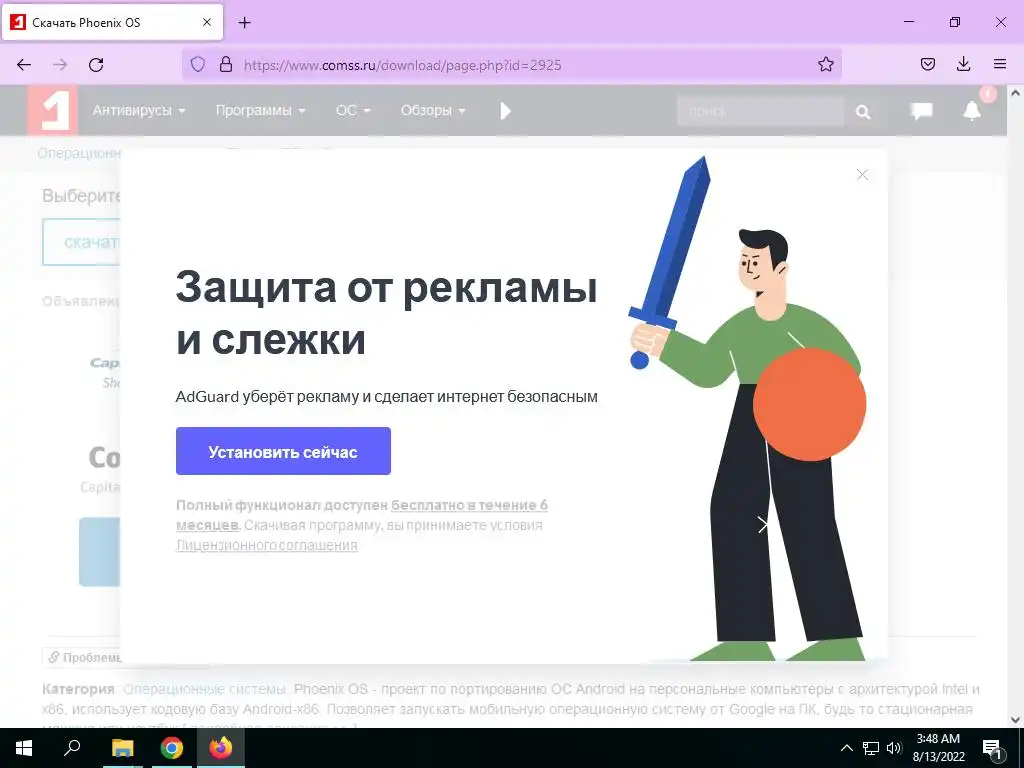Open the Windows Action Center notifications
This screenshot has width=1024, height=768.
(x=993, y=748)
